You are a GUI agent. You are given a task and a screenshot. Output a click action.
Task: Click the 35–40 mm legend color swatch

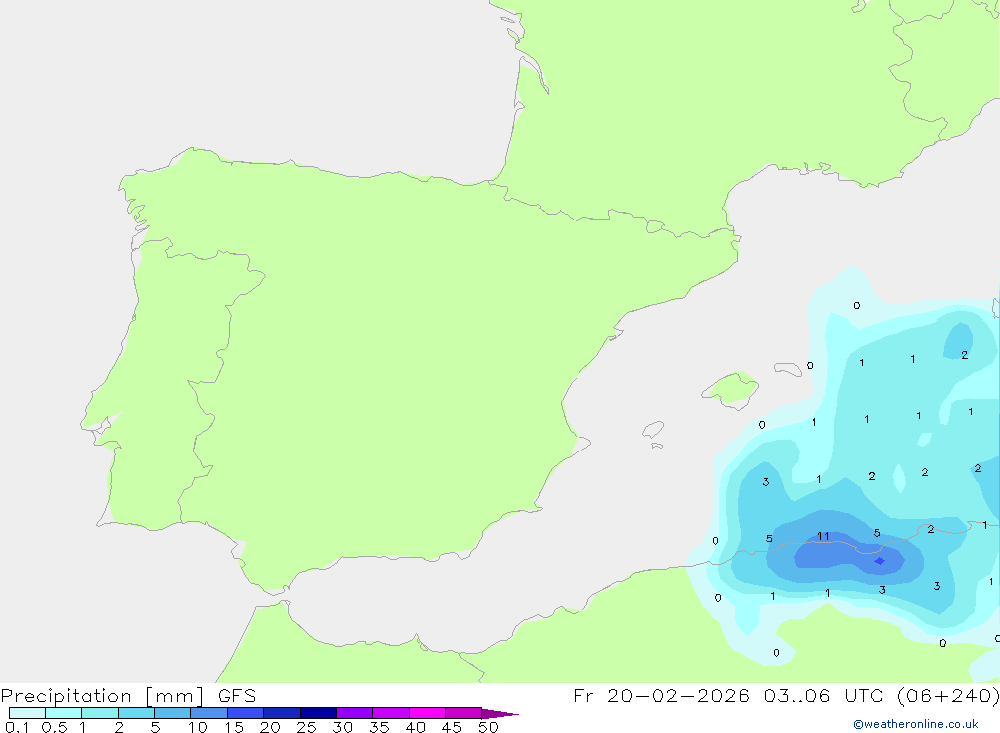pyautogui.click(x=391, y=713)
